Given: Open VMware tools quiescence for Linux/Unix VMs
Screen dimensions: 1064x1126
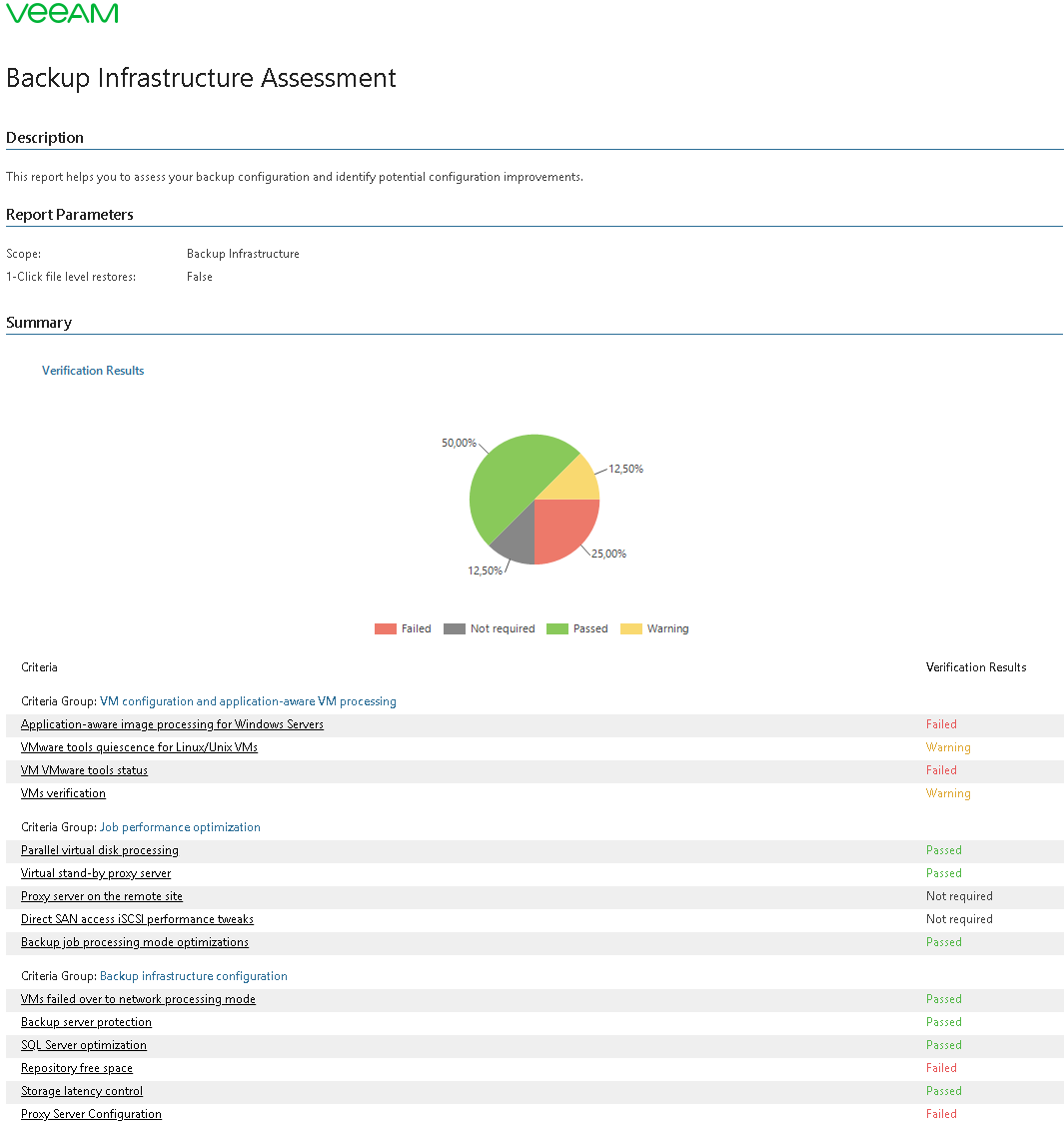Looking at the screenshot, I should (x=139, y=747).
